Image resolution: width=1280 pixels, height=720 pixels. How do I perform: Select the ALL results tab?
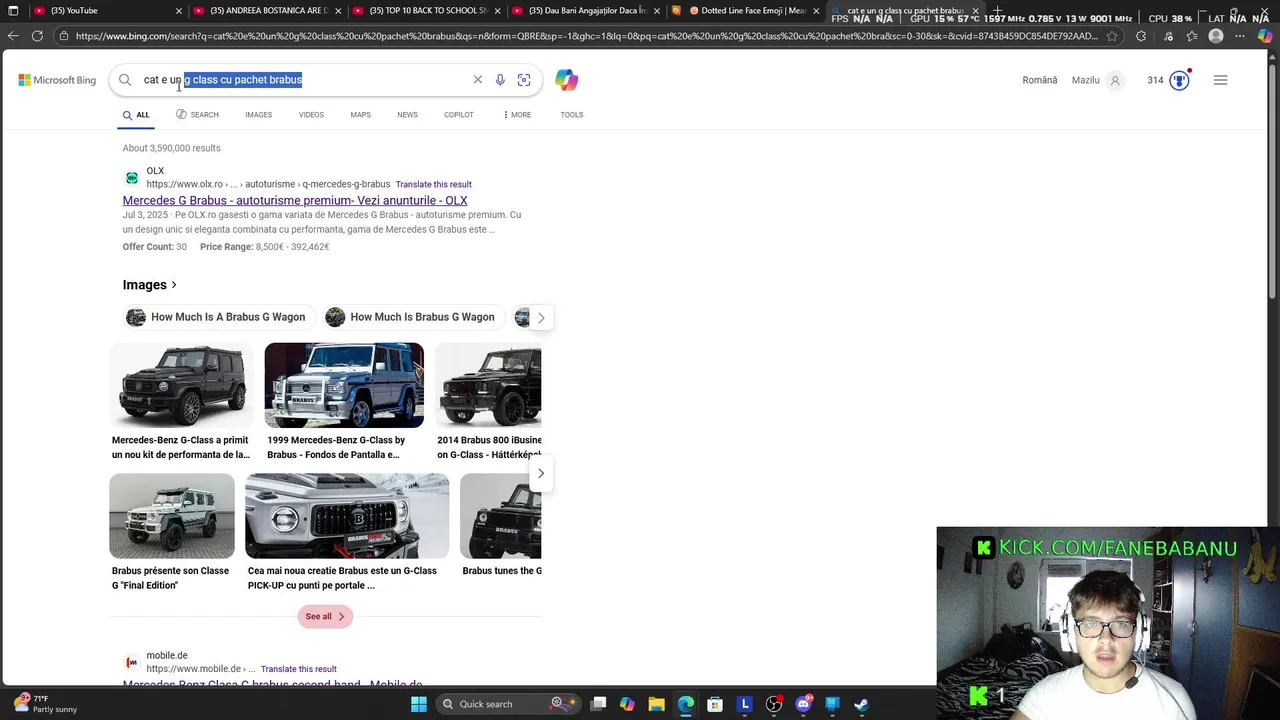pos(136,115)
